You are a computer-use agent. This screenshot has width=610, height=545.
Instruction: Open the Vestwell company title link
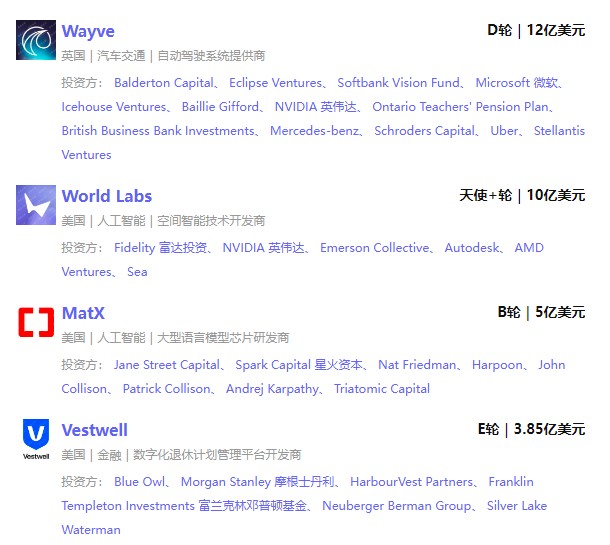point(95,430)
